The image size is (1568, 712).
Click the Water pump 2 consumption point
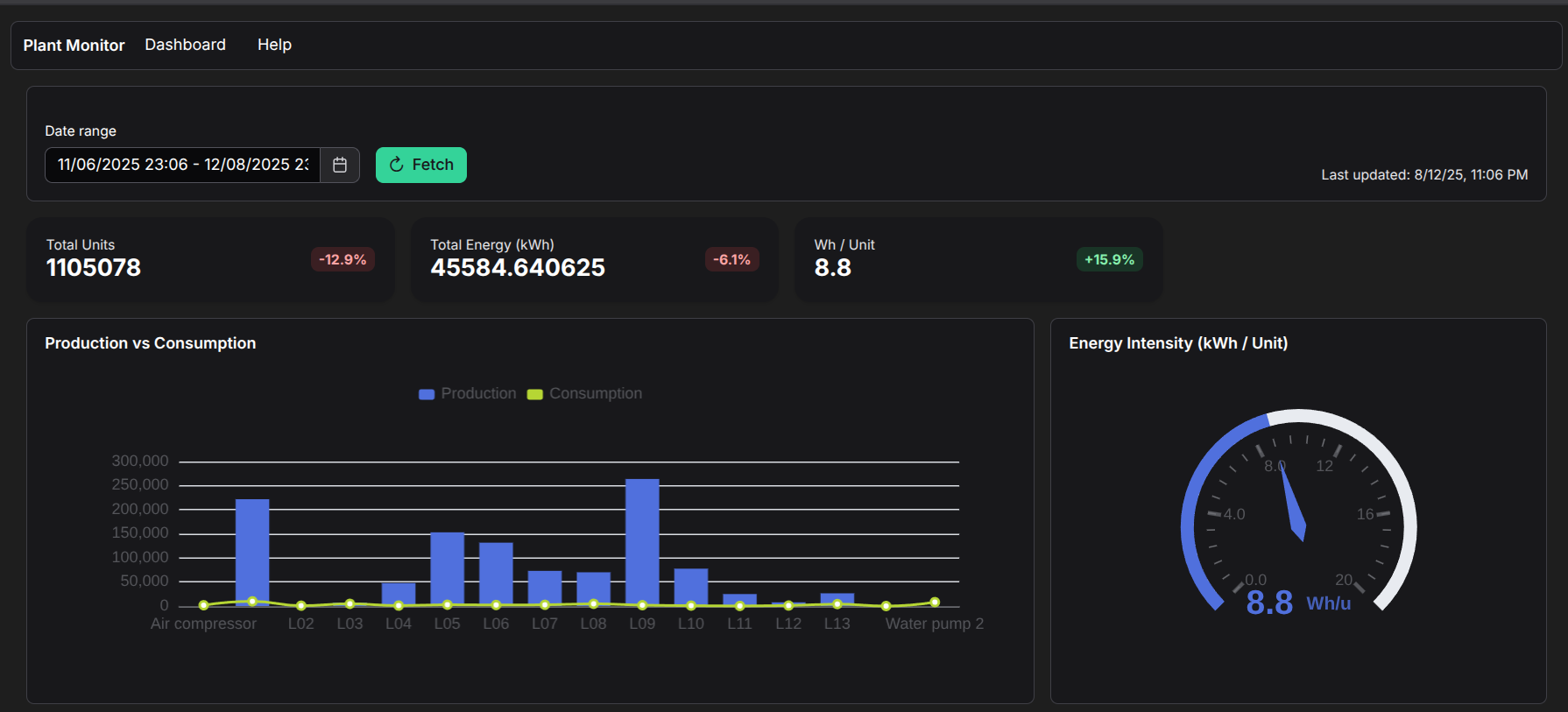[935, 602]
